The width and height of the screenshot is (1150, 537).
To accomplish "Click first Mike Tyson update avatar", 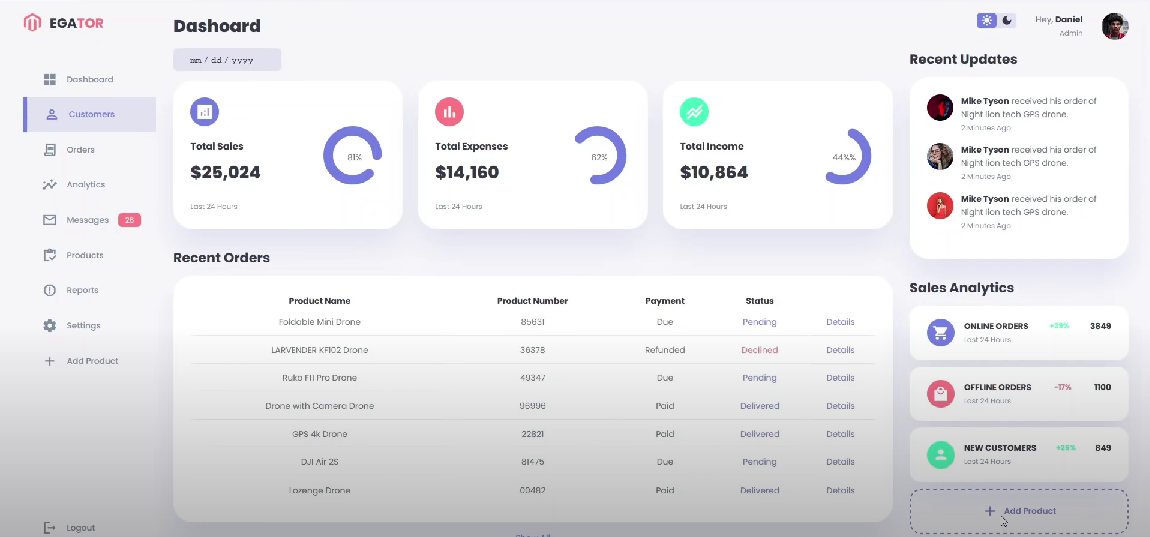I will [940, 107].
